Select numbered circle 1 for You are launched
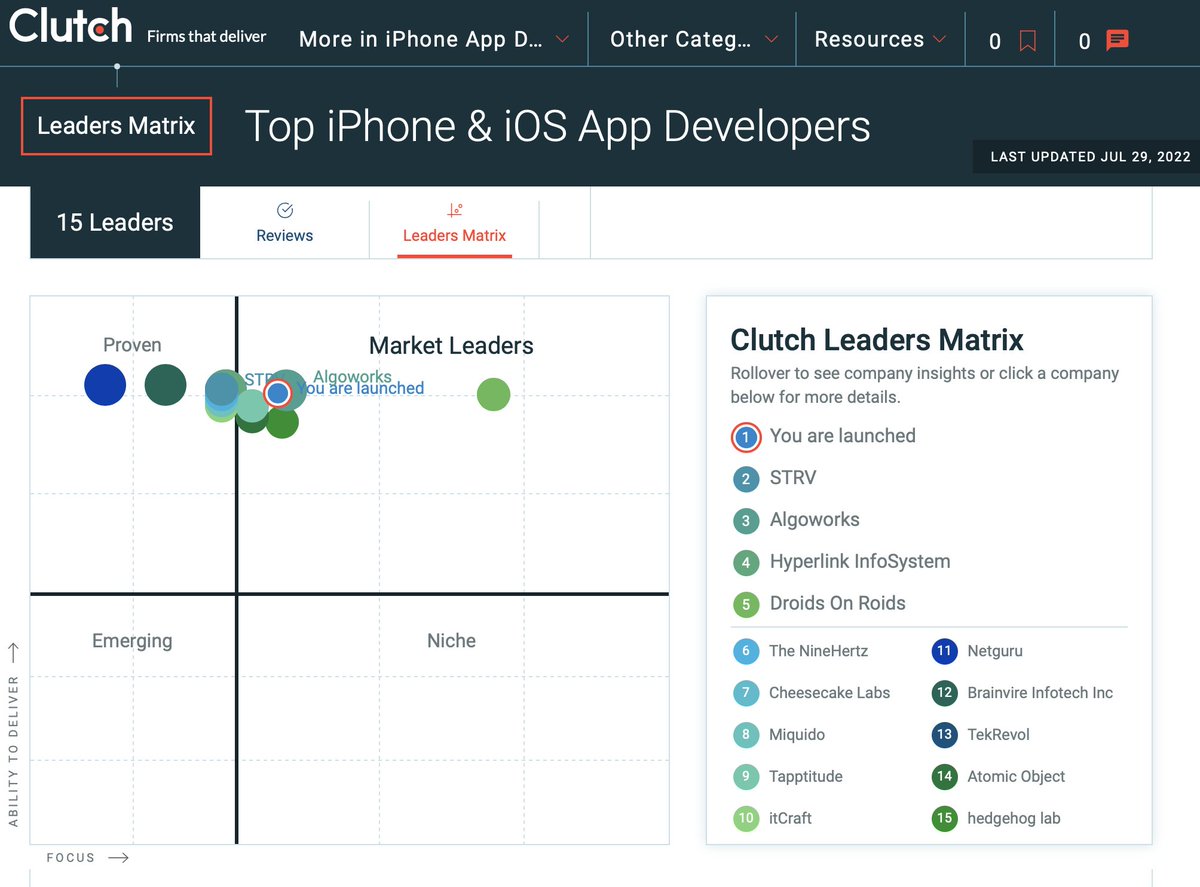 [x=746, y=437]
